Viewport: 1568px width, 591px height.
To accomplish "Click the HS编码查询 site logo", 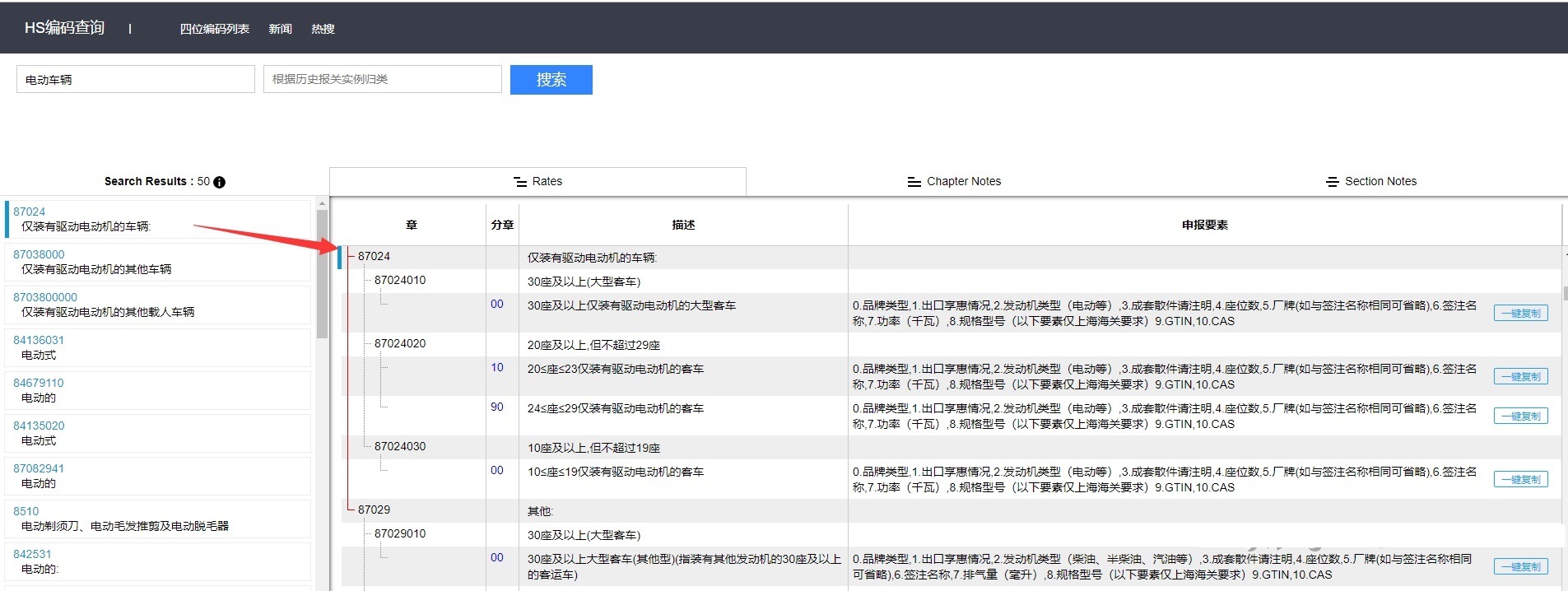I will (64, 28).
